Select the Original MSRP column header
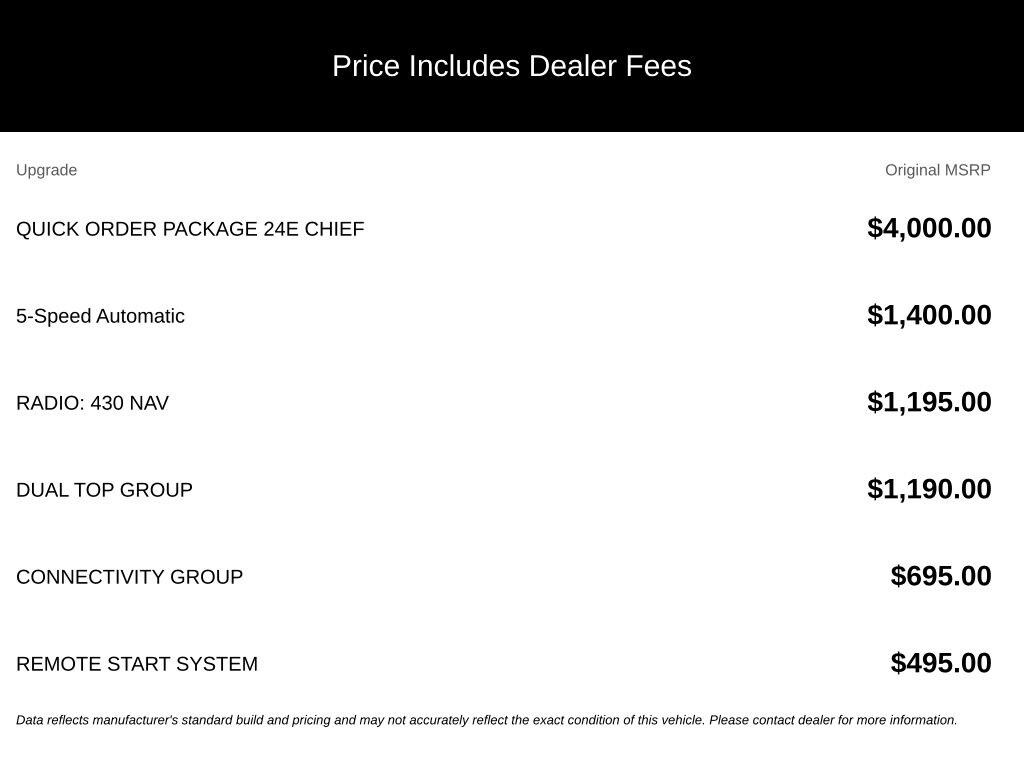Viewport: 1024px width, 768px height. point(937,170)
